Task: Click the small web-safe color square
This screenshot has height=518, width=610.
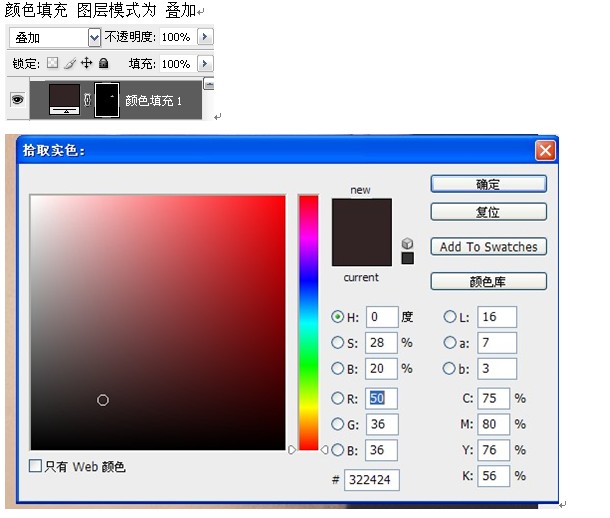Action: [407, 258]
